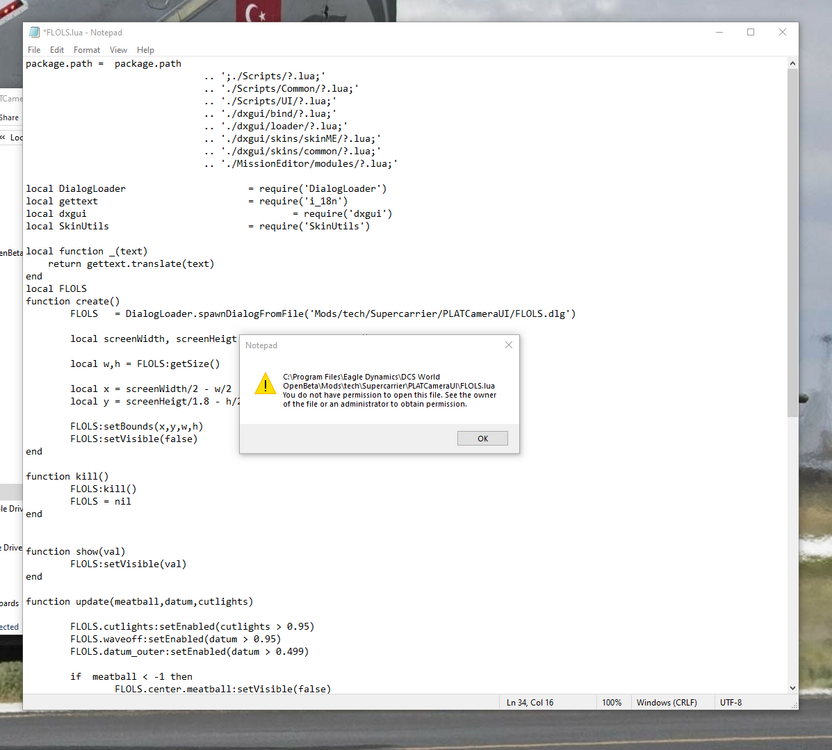Screen dimensions: 832x750
Task: Click the 'if meatball < -1 then' line
Action: click(131, 676)
